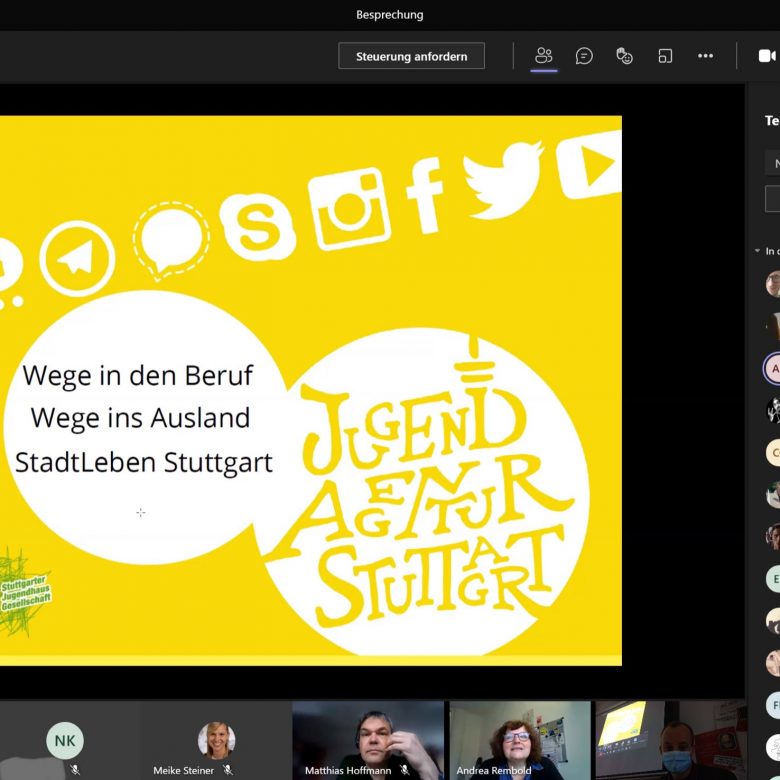Click the Facebook 'f' icon on the shared slide

click(x=424, y=195)
